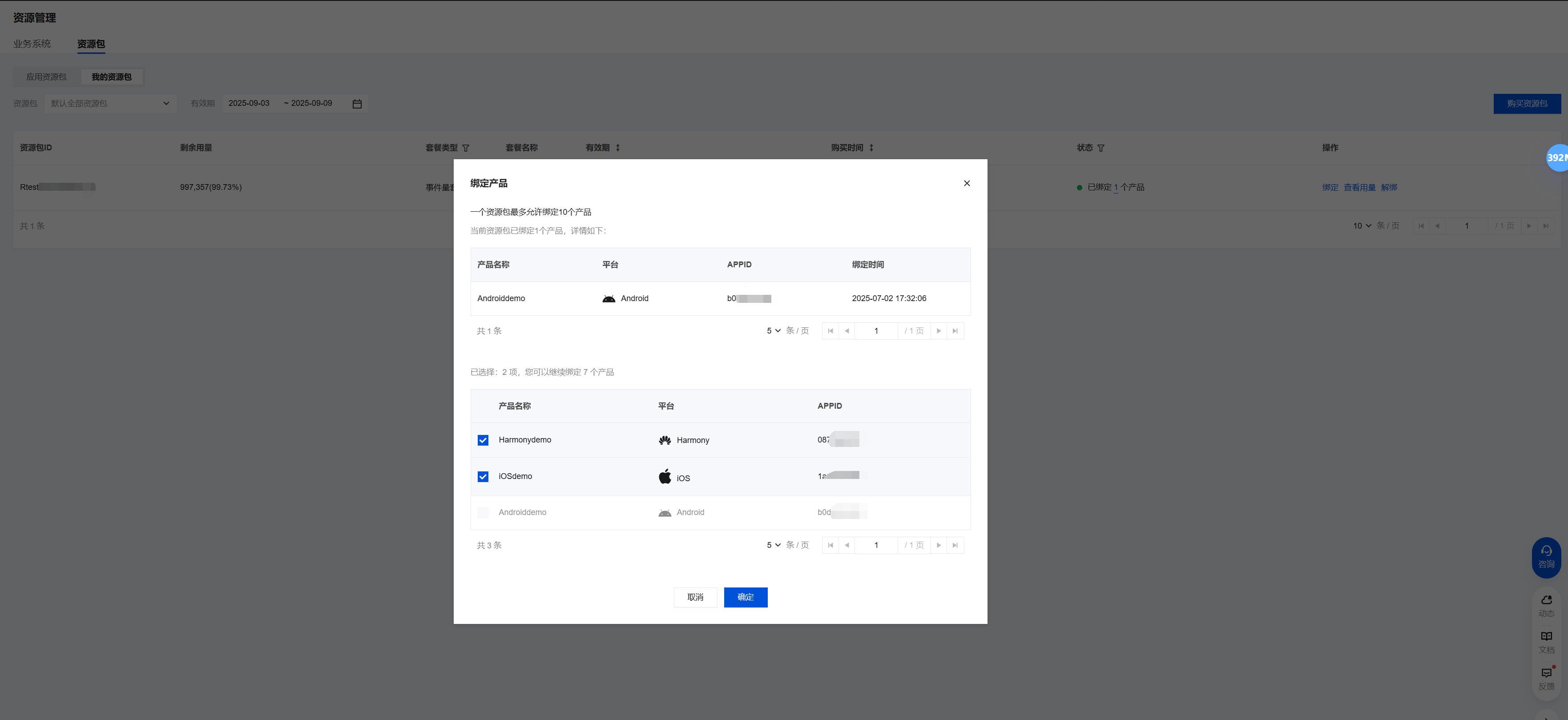Open the calendar icon for 有效期 date range
The height and width of the screenshot is (720, 1568).
tap(357, 104)
